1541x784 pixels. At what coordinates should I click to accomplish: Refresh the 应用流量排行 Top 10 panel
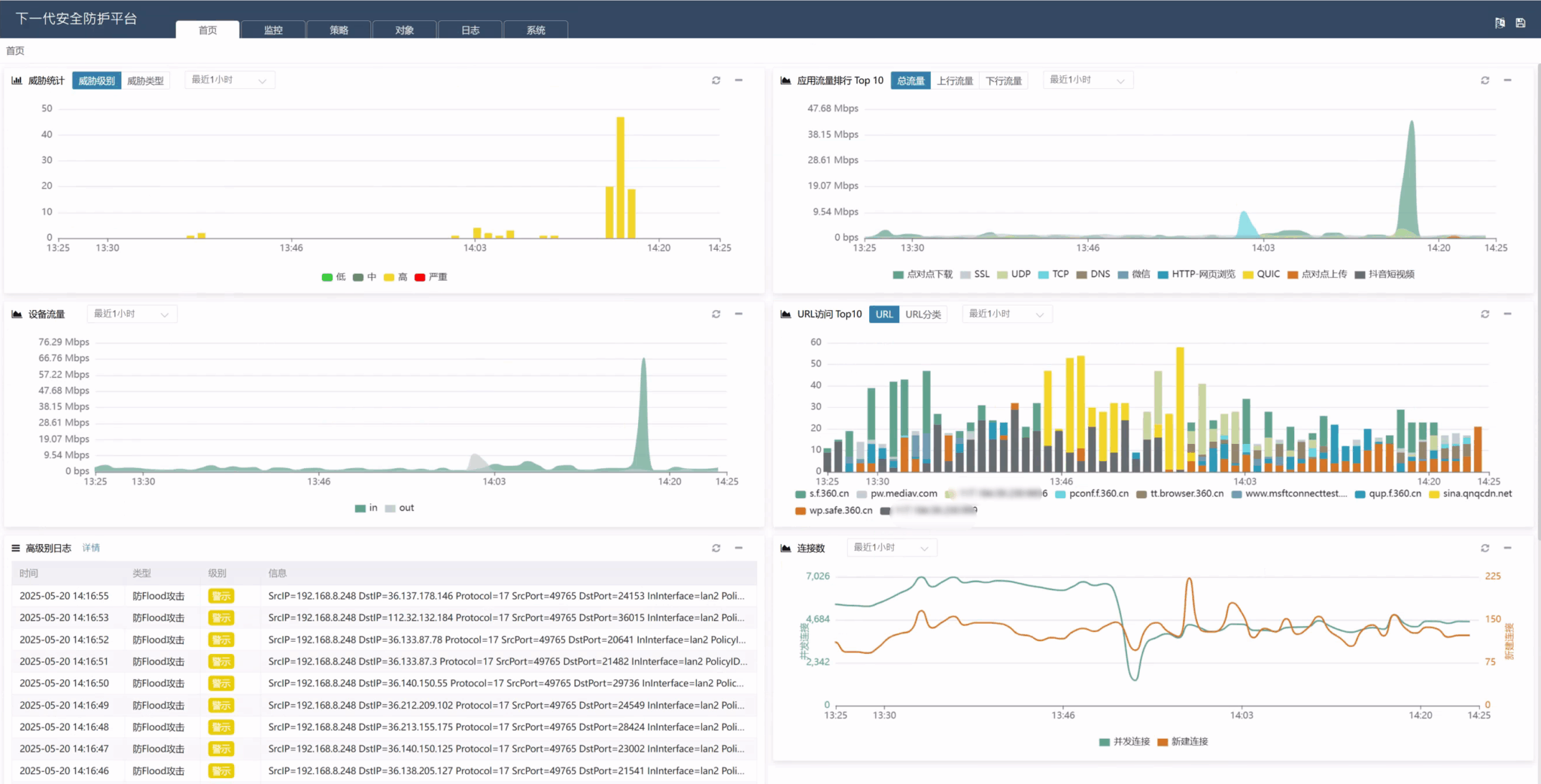coord(1485,81)
